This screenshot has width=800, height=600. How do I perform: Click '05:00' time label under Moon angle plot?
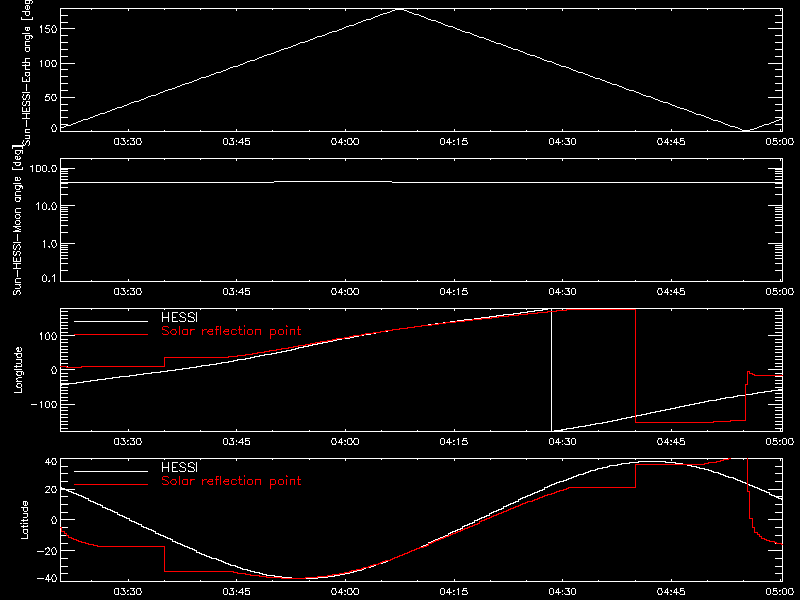[780, 291]
